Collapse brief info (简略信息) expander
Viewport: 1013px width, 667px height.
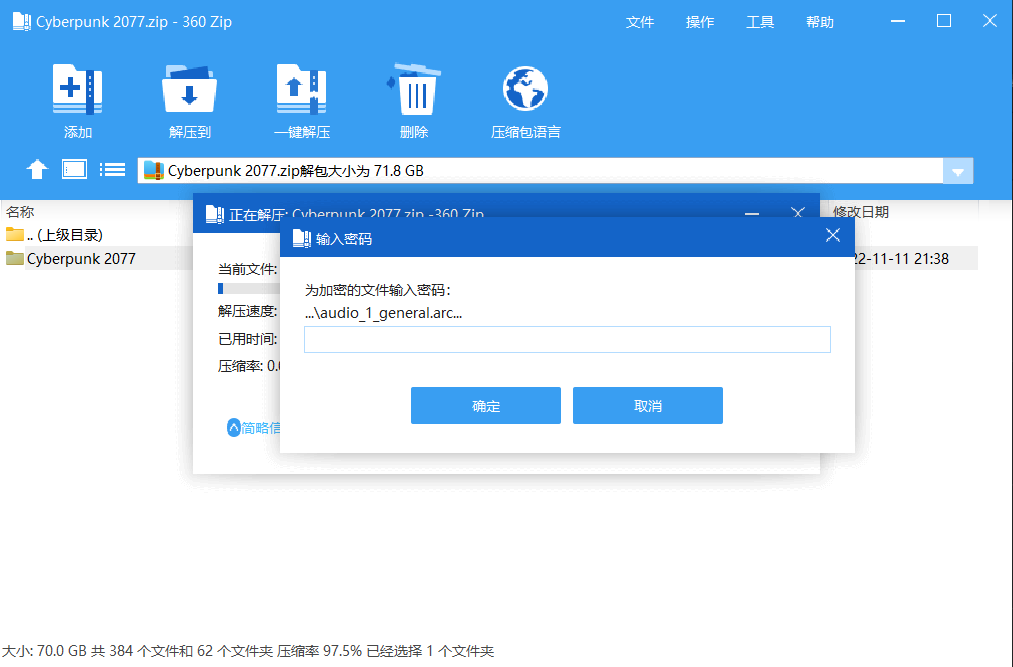pos(254,427)
